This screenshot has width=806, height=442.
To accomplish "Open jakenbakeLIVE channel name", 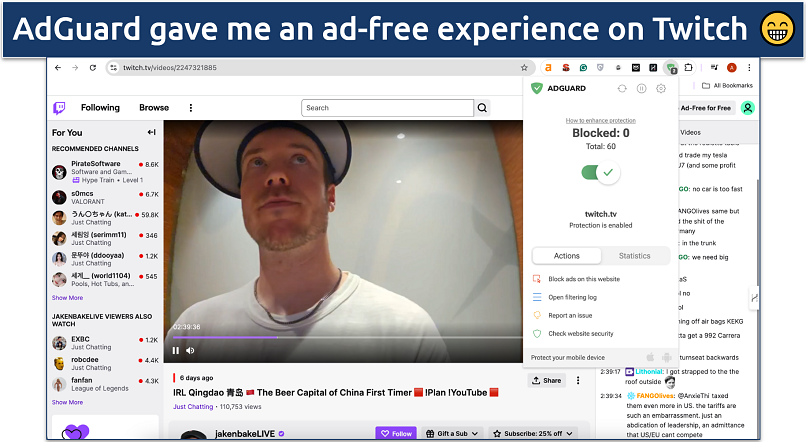I will coord(245,434).
